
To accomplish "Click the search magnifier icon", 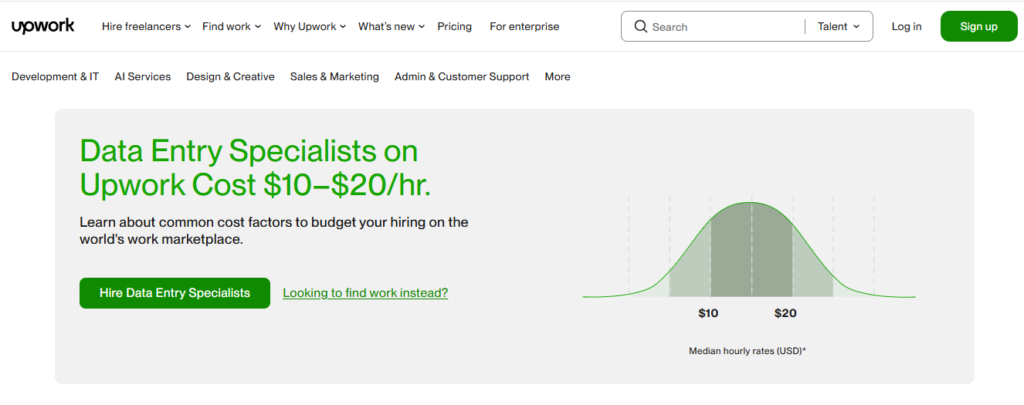I will (639, 27).
